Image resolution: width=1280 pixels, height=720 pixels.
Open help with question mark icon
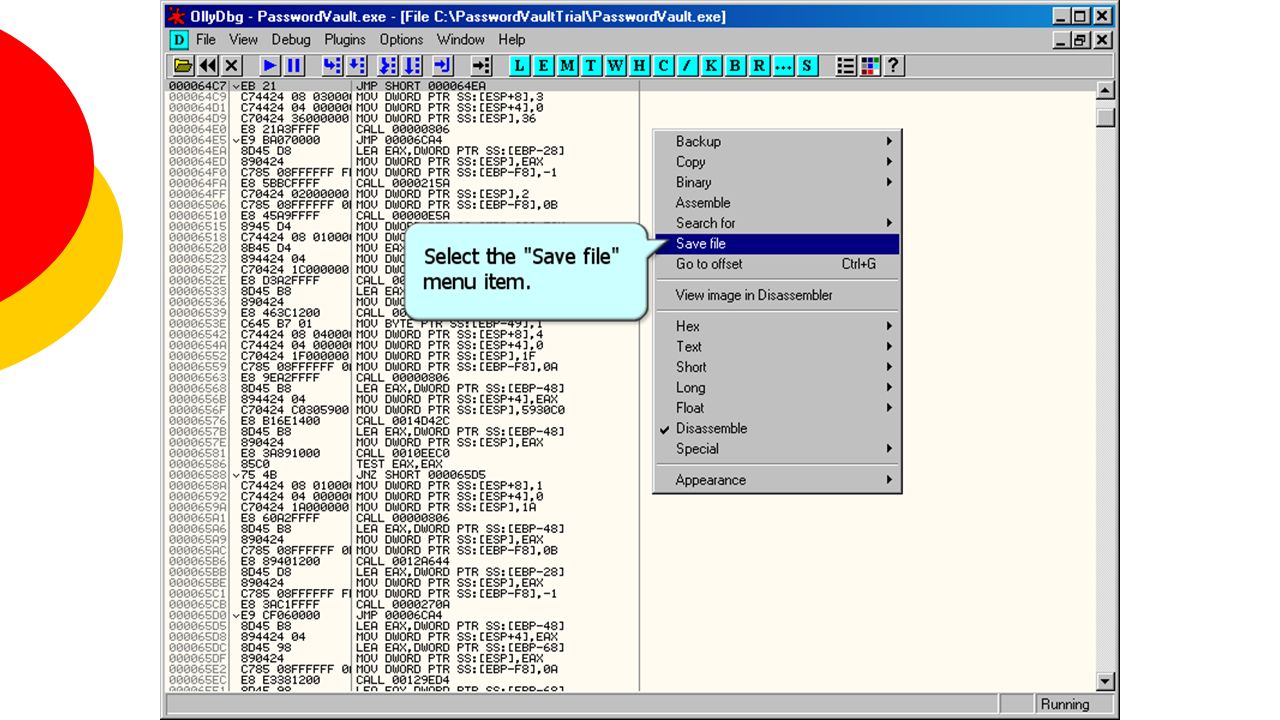tap(894, 66)
